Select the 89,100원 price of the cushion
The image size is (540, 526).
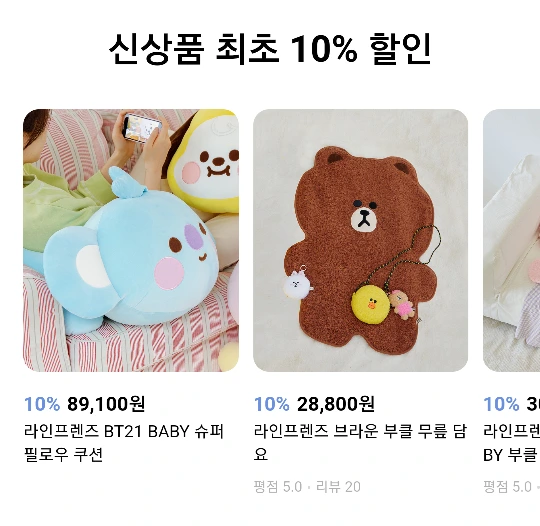(106, 404)
